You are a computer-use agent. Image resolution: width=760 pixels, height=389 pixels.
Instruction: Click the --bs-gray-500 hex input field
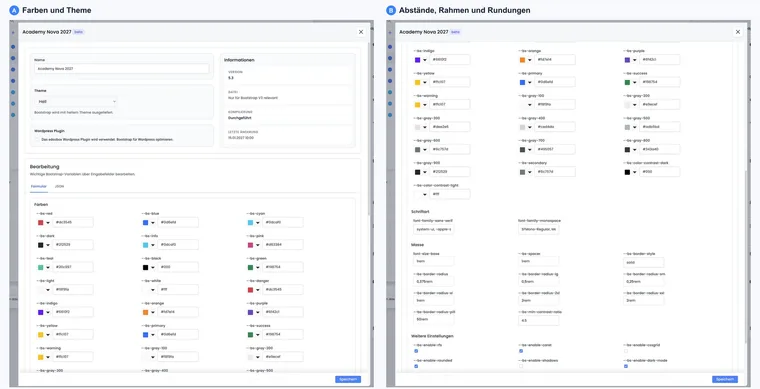click(660, 127)
